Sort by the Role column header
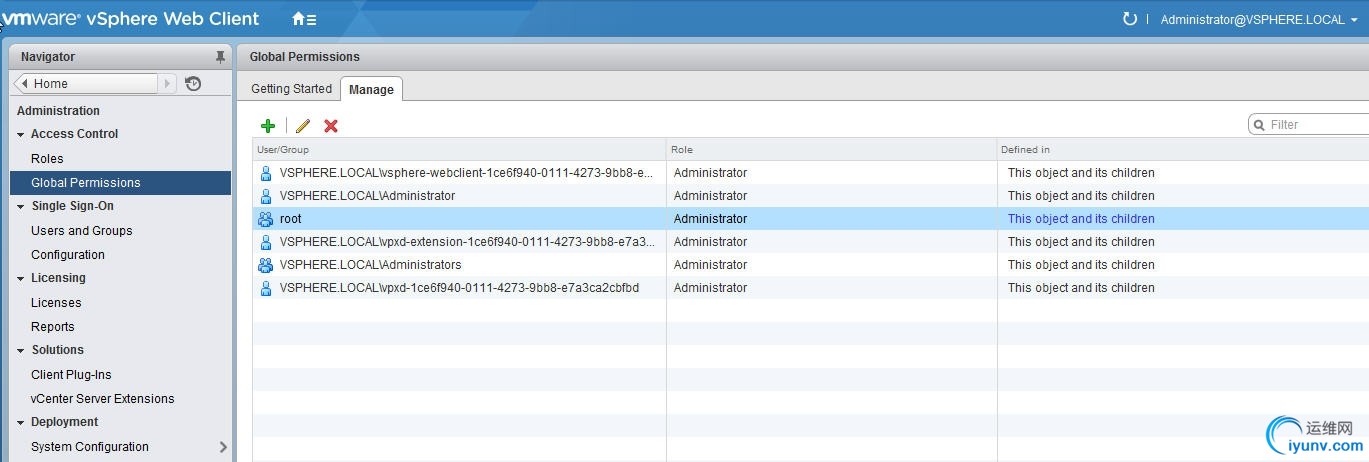 831,150
